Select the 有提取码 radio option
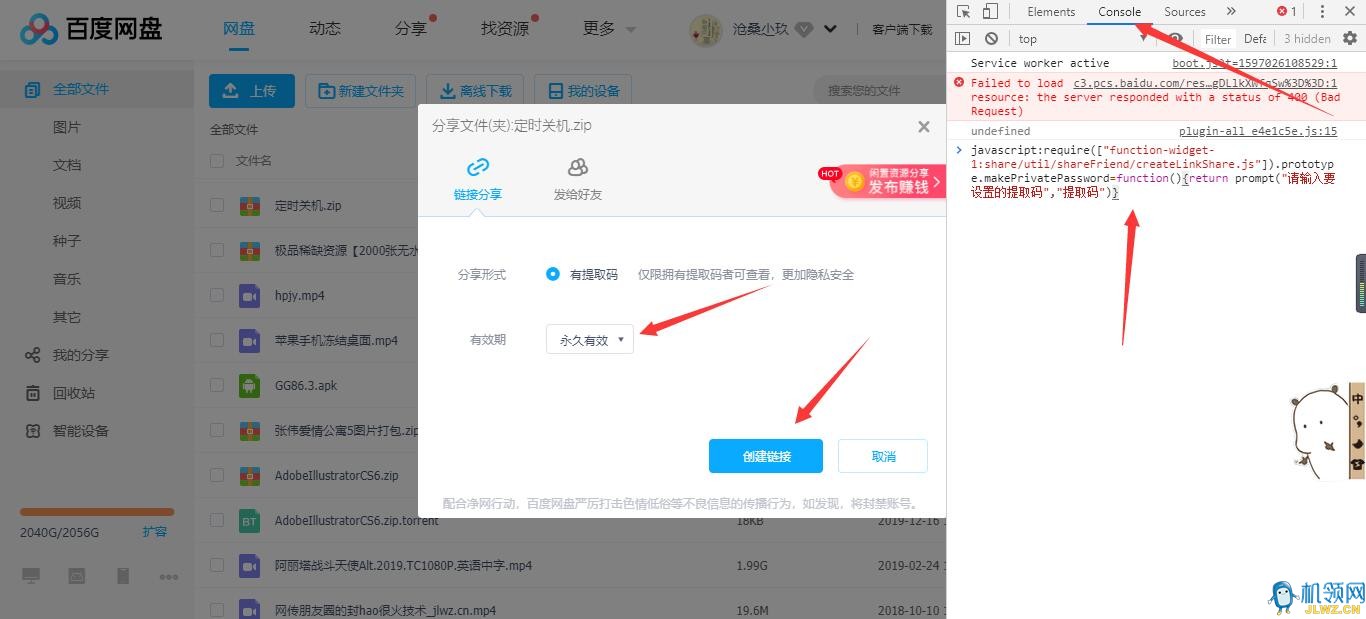The height and width of the screenshot is (619, 1366). click(x=553, y=274)
